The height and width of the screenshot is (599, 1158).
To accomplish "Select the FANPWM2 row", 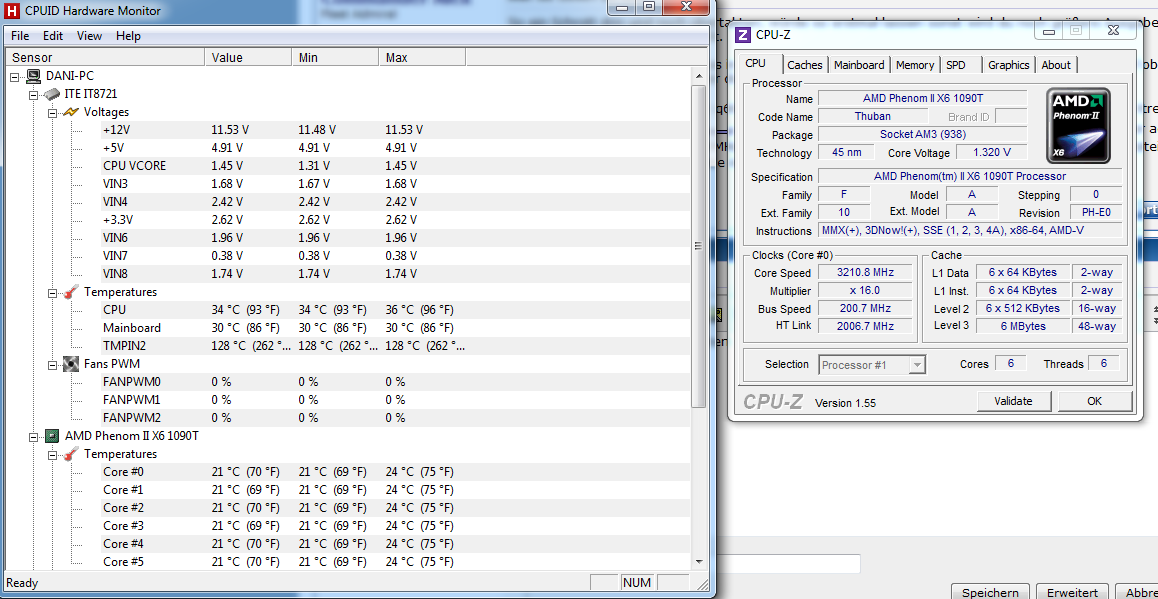I will click(395, 417).
